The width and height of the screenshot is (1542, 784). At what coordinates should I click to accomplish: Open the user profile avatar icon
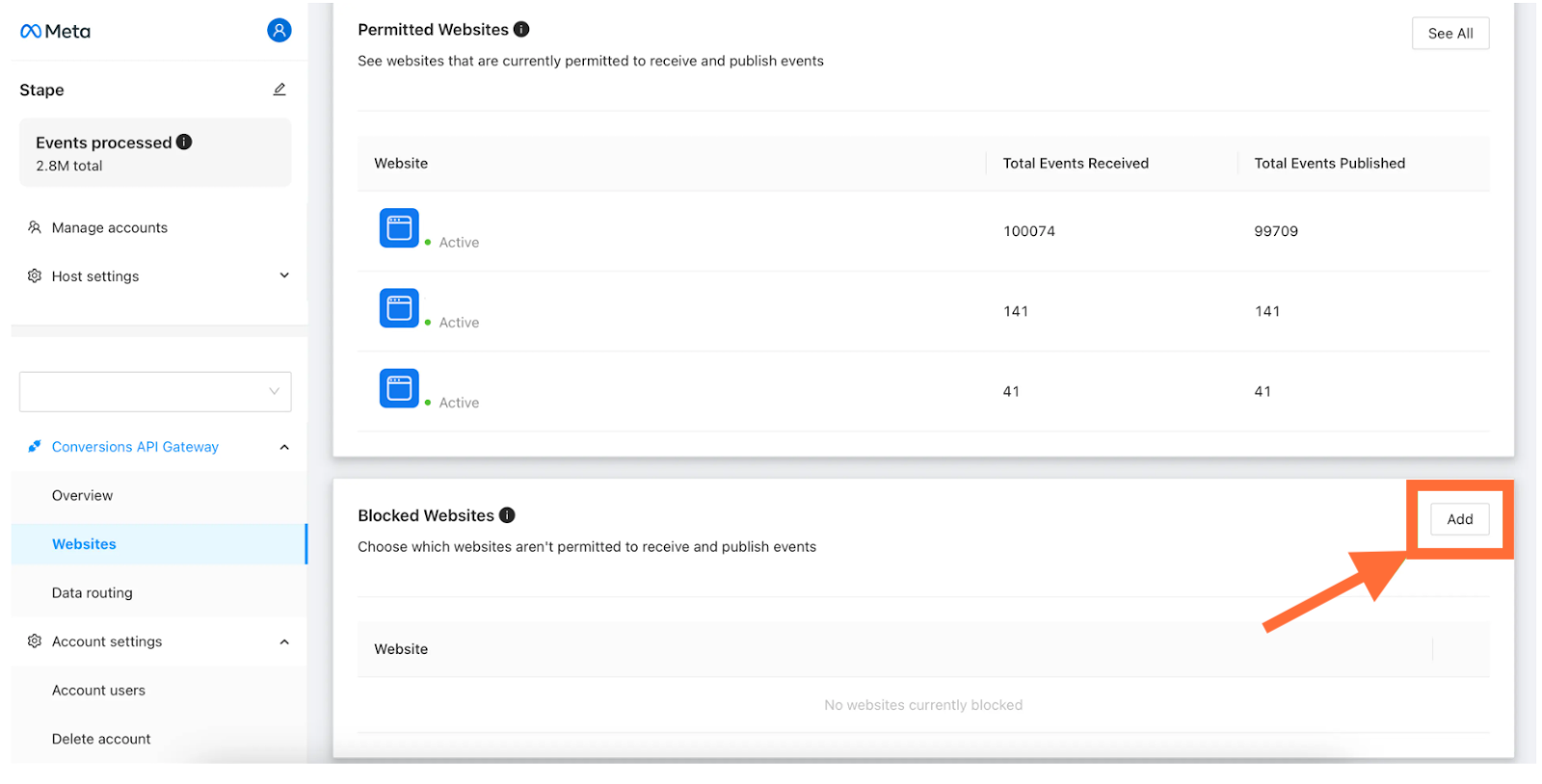[x=279, y=31]
